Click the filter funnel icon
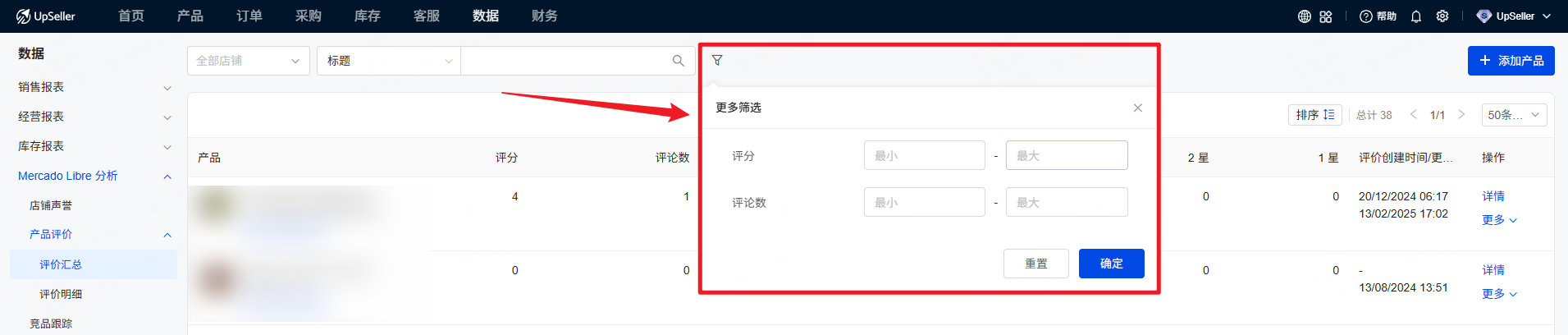 717,60
